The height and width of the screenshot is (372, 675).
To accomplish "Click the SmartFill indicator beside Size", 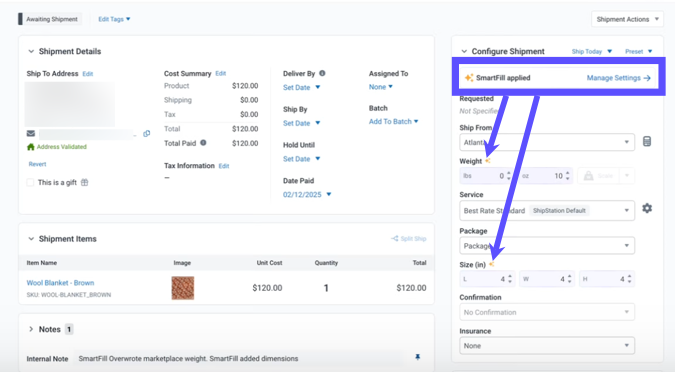I will (491, 264).
